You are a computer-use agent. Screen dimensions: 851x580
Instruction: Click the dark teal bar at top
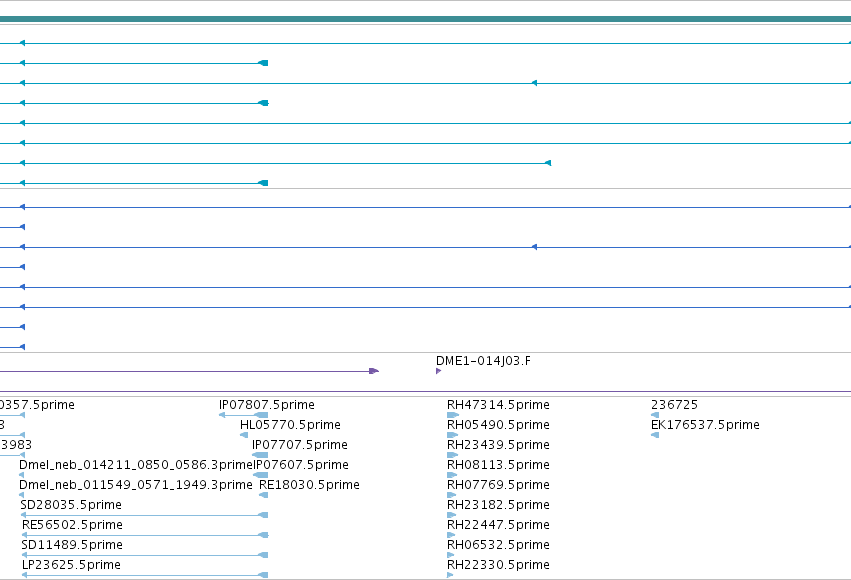[426, 19]
